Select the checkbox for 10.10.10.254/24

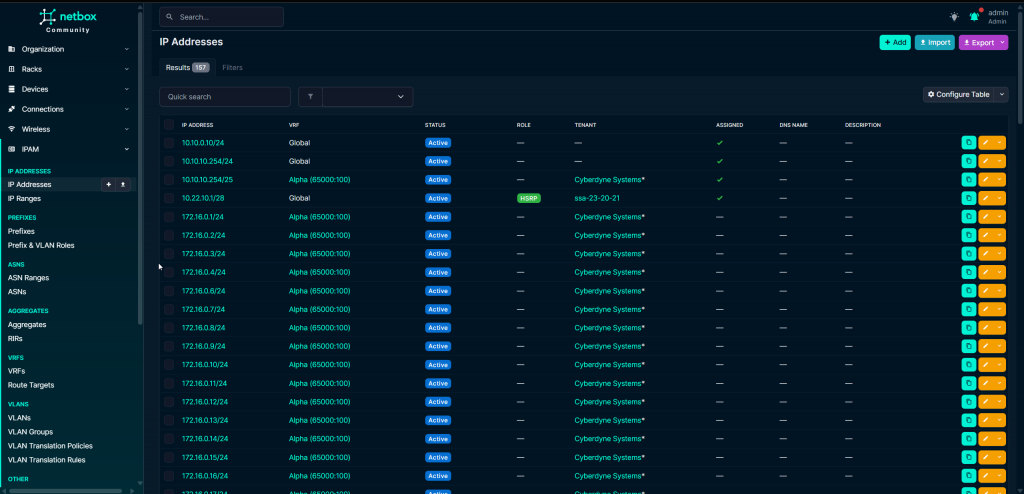(x=169, y=161)
